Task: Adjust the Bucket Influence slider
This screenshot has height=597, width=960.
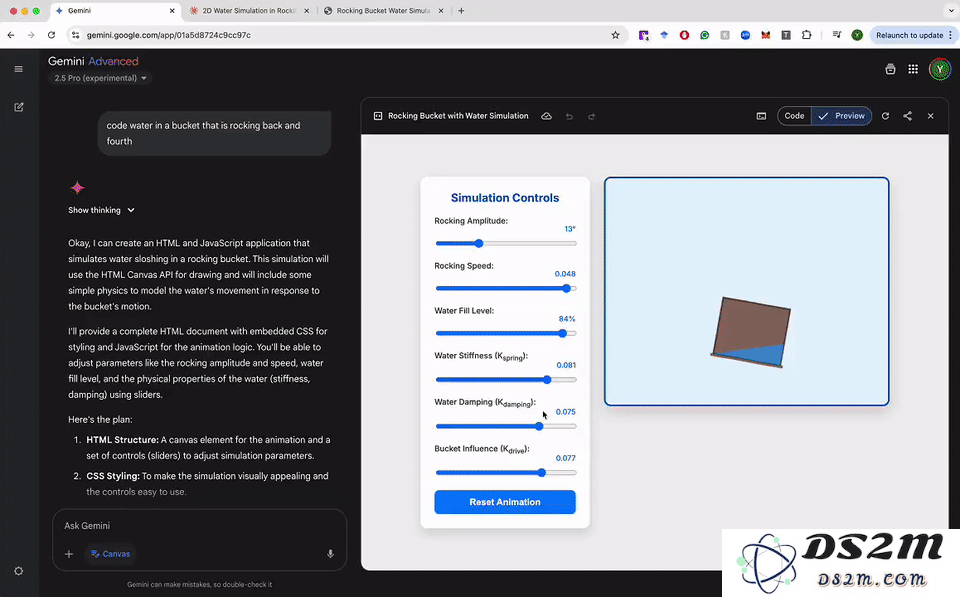Action: coord(506,473)
